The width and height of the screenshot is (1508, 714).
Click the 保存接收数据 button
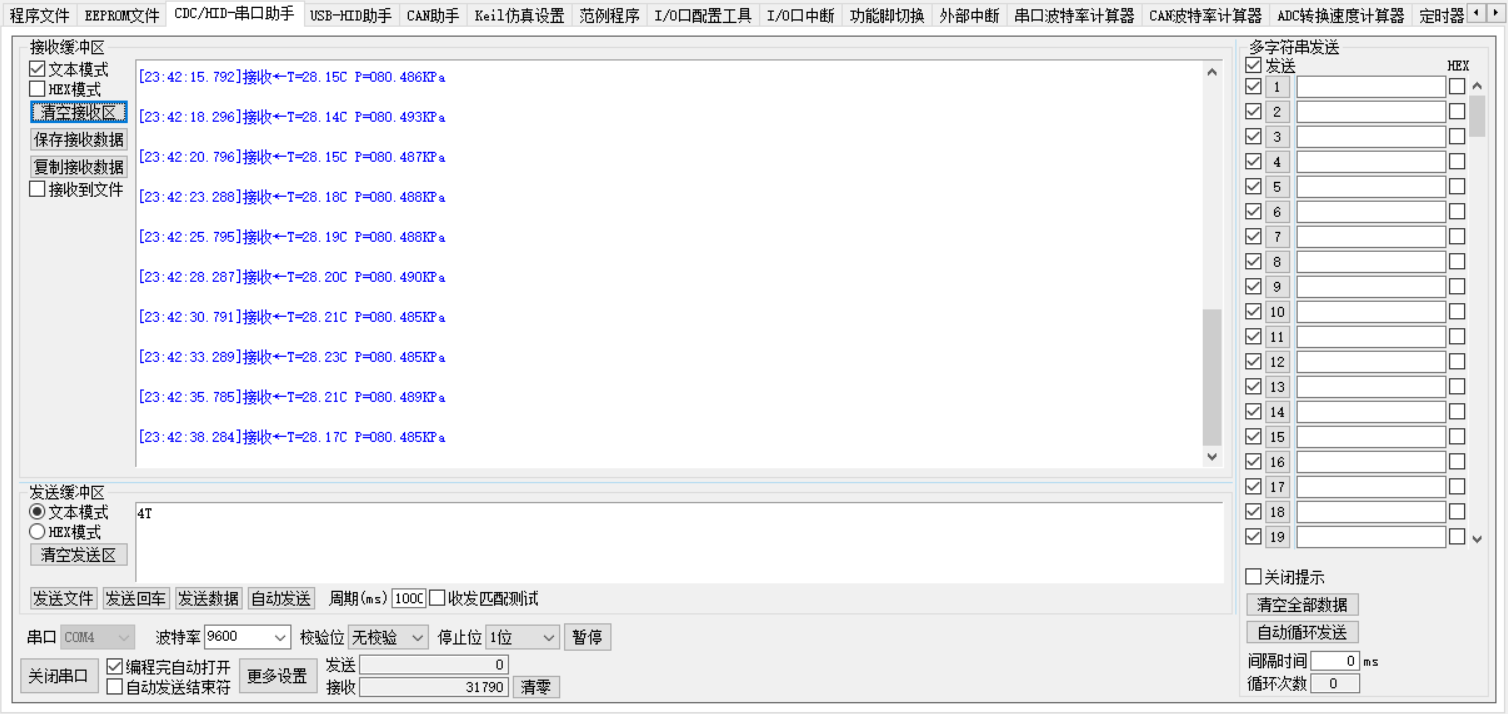tap(79, 139)
